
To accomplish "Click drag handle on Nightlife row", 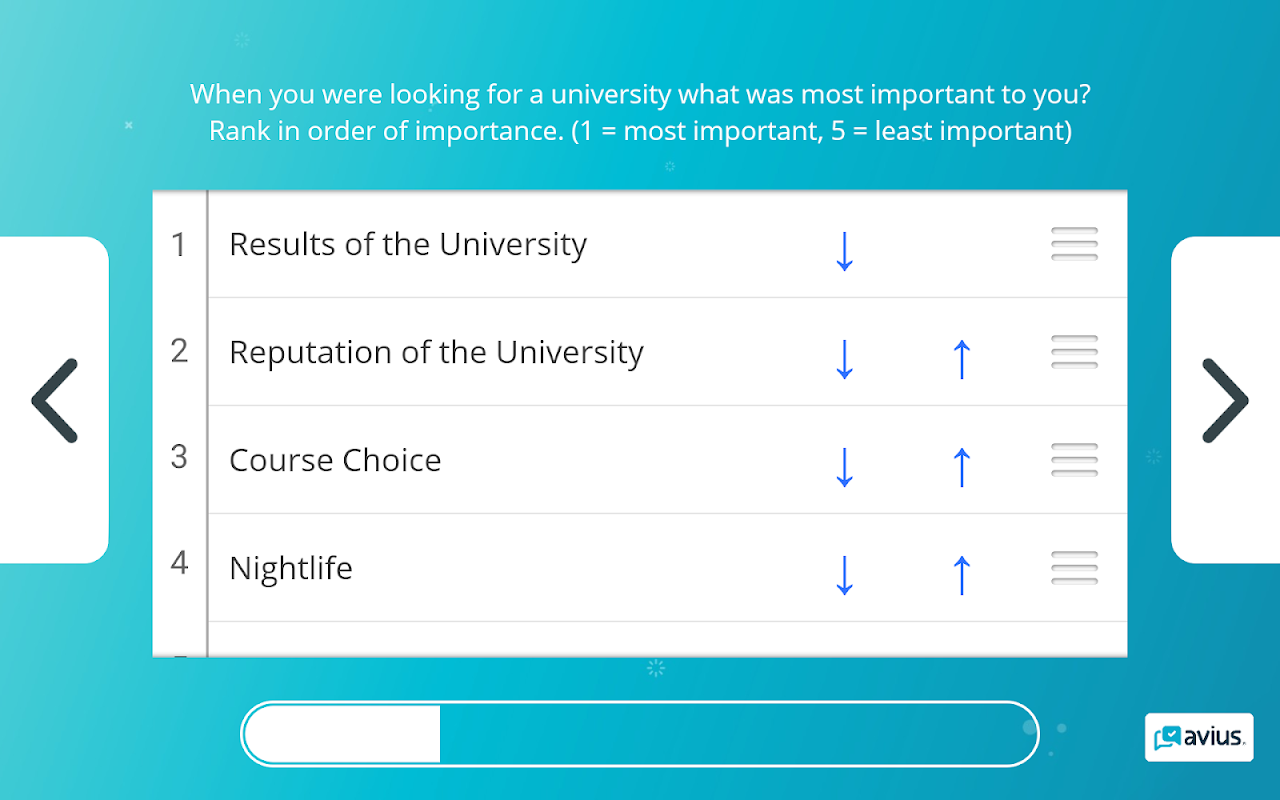I will 1074,568.
